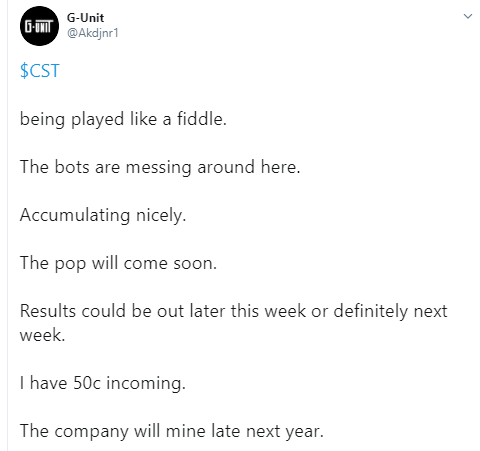The width and height of the screenshot is (480, 451).
Task: Click the wrapped 'week.' text line
Action: click(x=42, y=335)
